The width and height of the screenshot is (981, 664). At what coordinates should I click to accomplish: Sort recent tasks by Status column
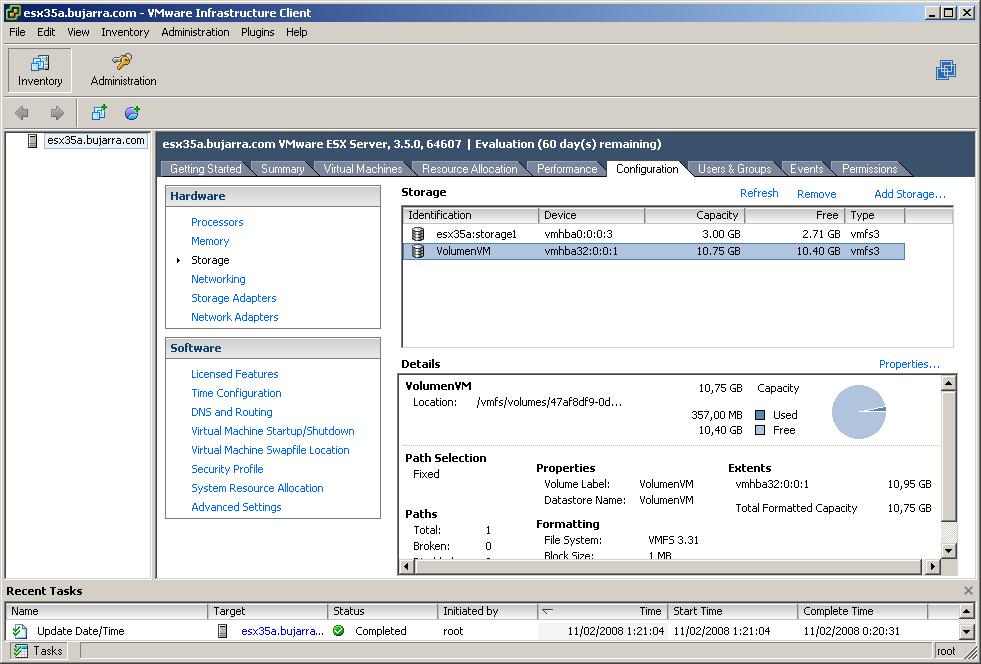tap(382, 611)
